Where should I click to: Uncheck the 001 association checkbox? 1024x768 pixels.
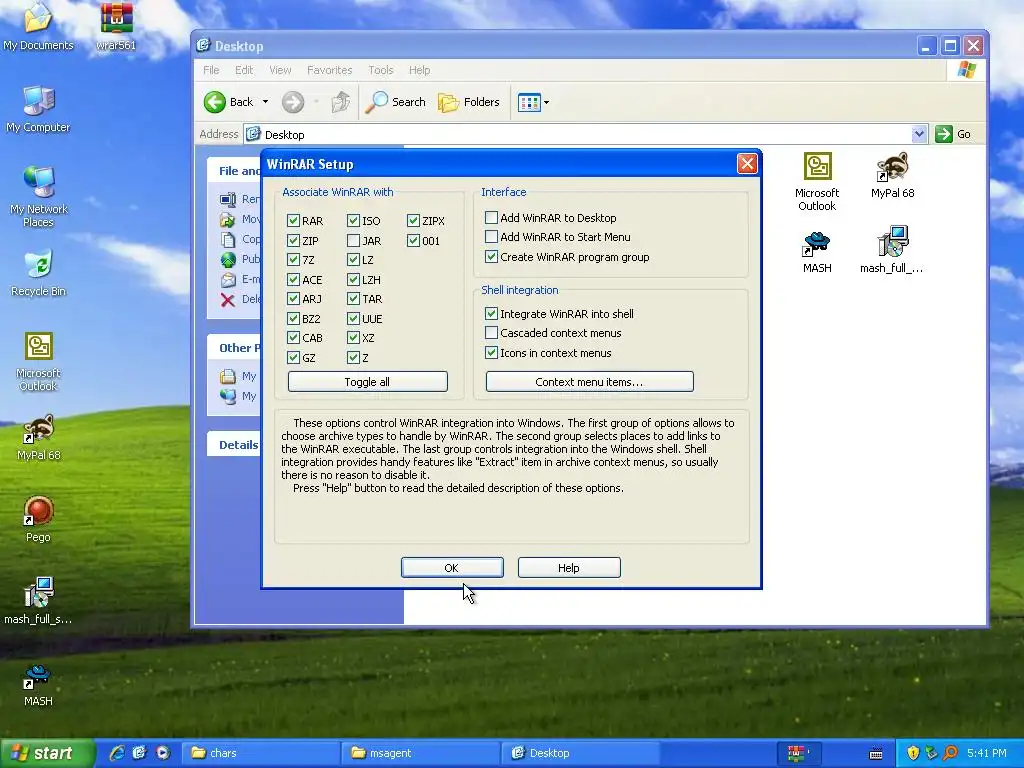[x=413, y=240]
